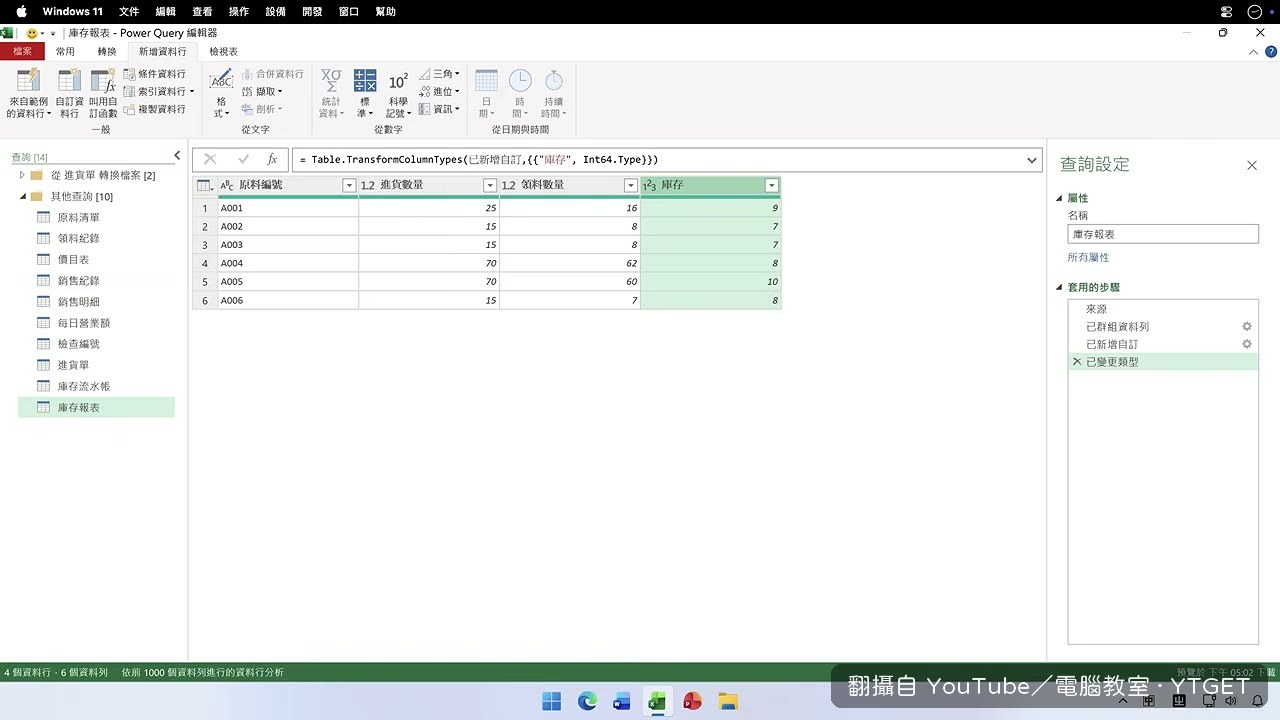
Task: Add an 索引資料行 index column
Action: pyautogui.click(x=158, y=91)
